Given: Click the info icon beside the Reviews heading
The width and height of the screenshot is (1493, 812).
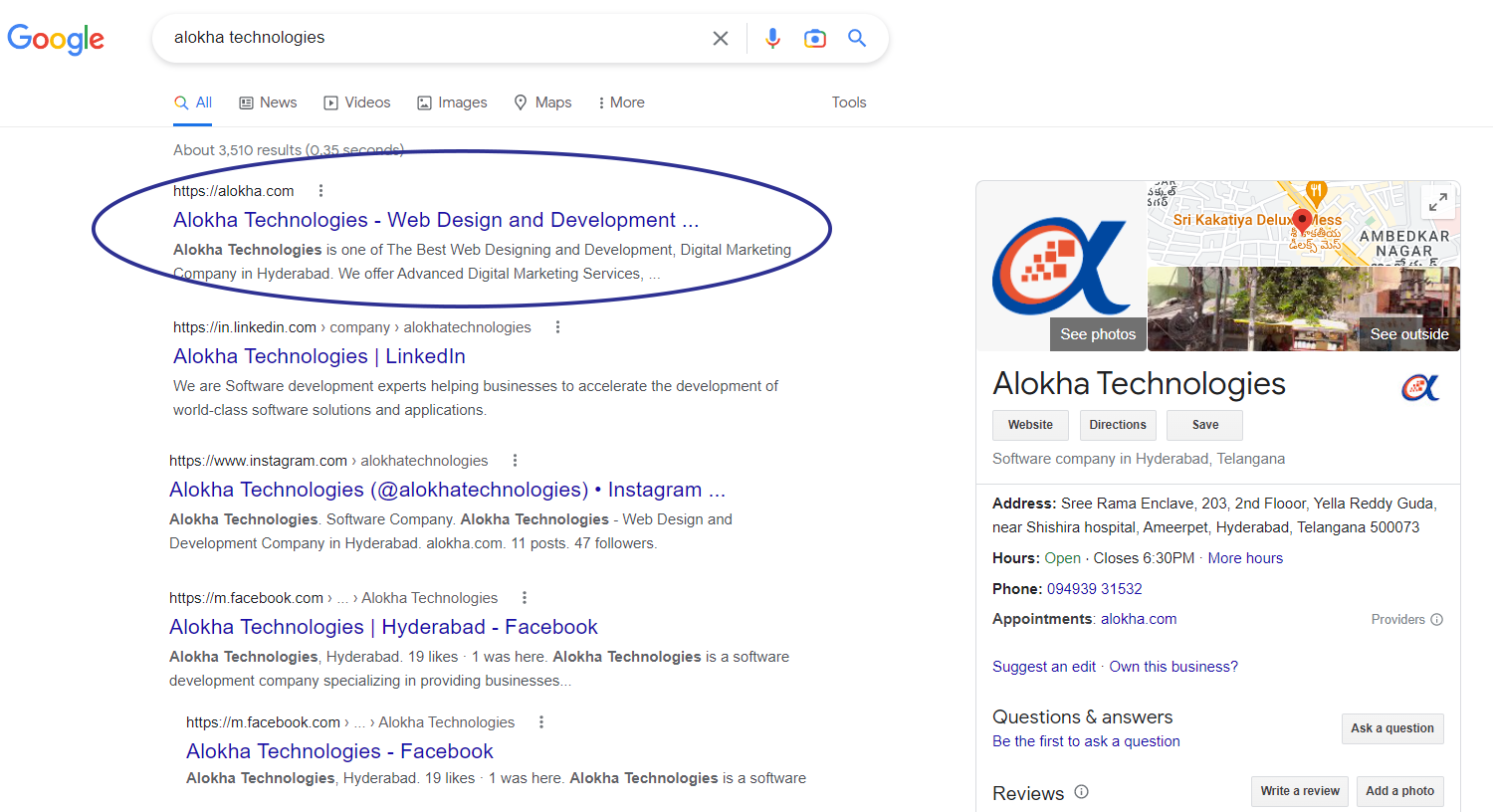Looking at the screenshot, I should (1081, 793).
